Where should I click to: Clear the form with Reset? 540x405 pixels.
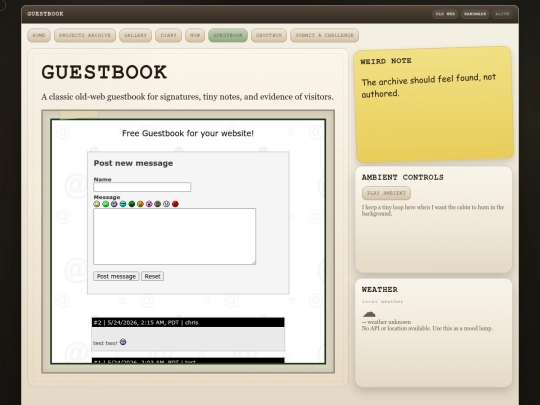pyautogui.click(x=152, y=276)
